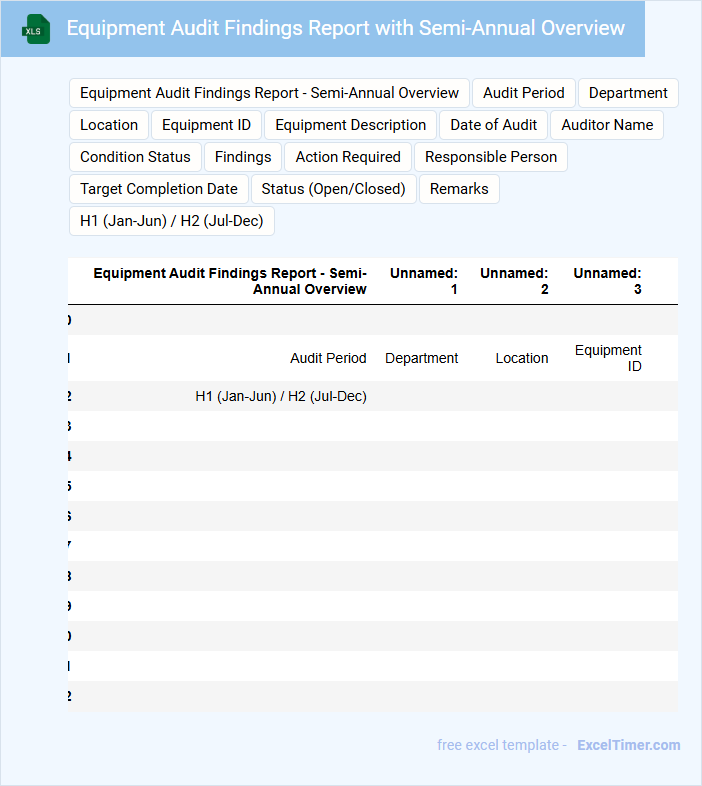The height and width of the screenshot is (786, 702).
Task: Click the Target Completion Date tag
Action: tap(159, 189)
